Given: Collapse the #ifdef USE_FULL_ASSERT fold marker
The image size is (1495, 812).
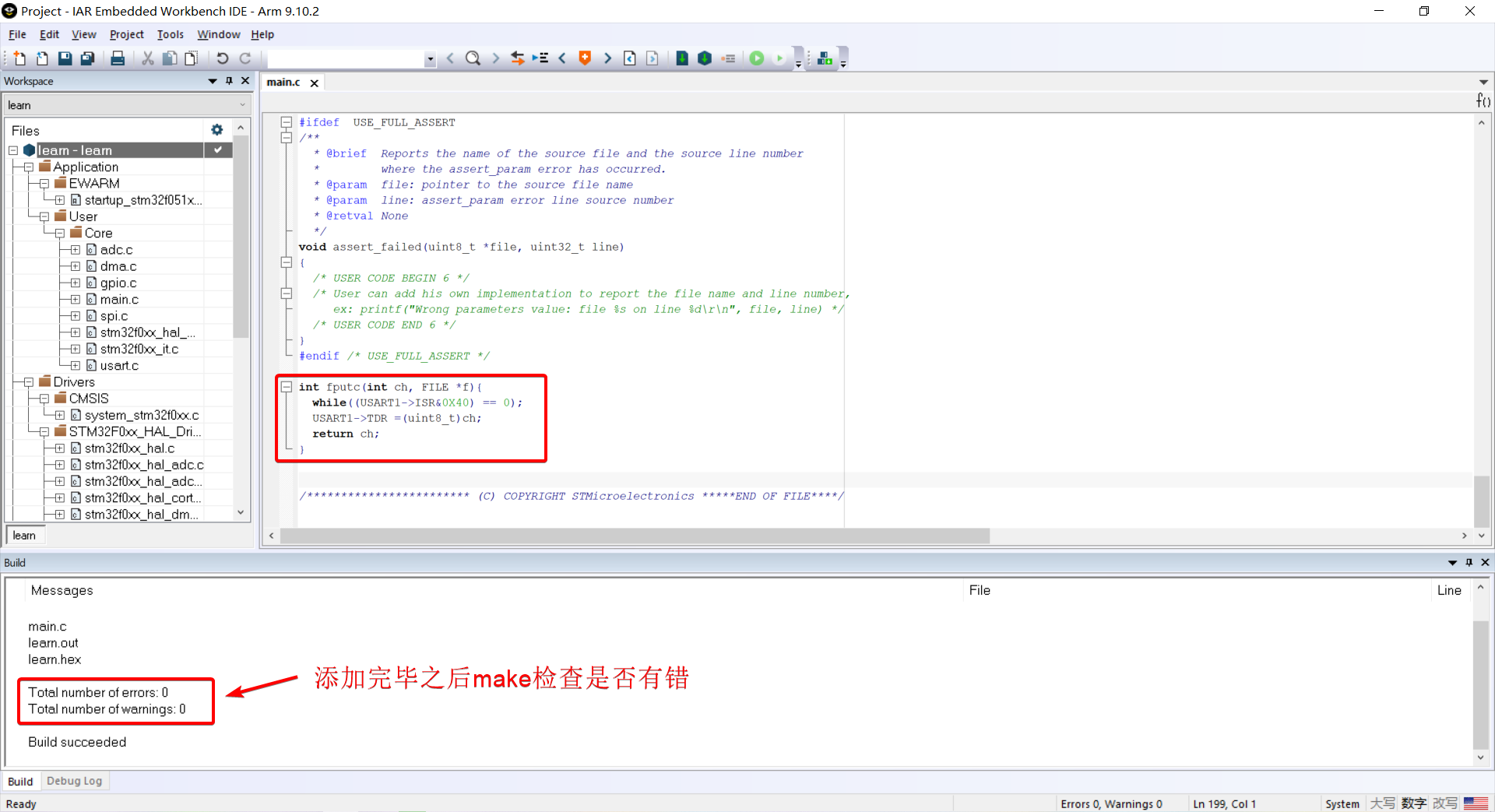Looking at the screenshot, I should 287,122.
